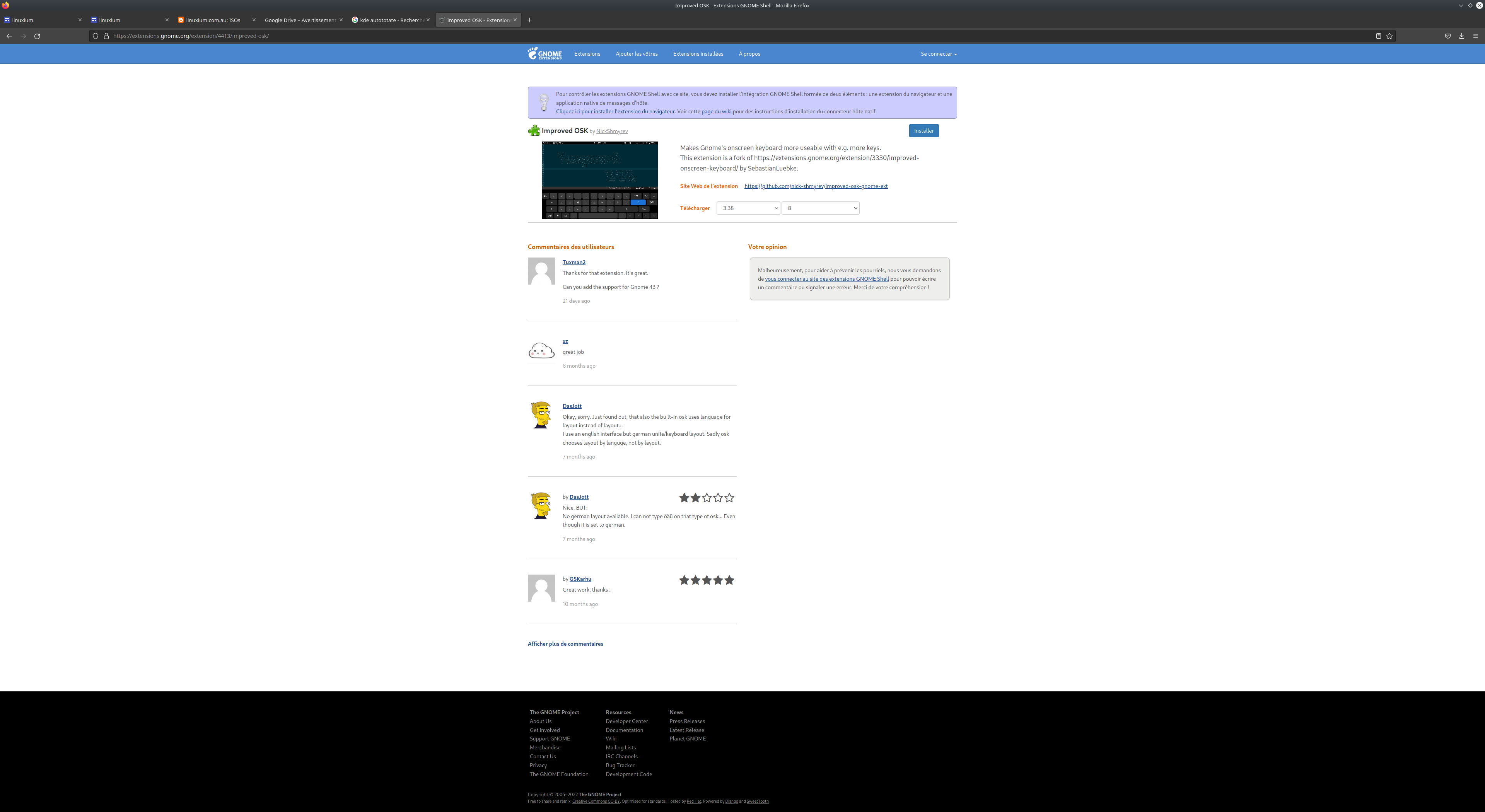Open the Improved OSK screenshot thumbnail
Screen dimensions: 1485x812
pos(599,180)
